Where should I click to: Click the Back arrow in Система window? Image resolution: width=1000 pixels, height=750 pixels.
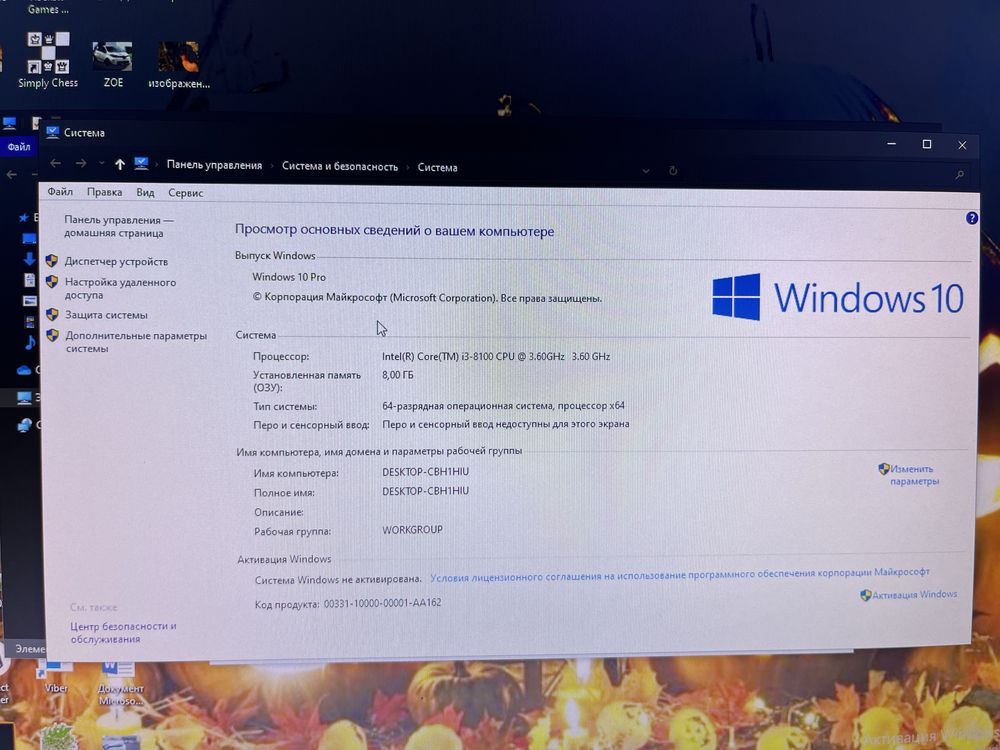(55, 163)
